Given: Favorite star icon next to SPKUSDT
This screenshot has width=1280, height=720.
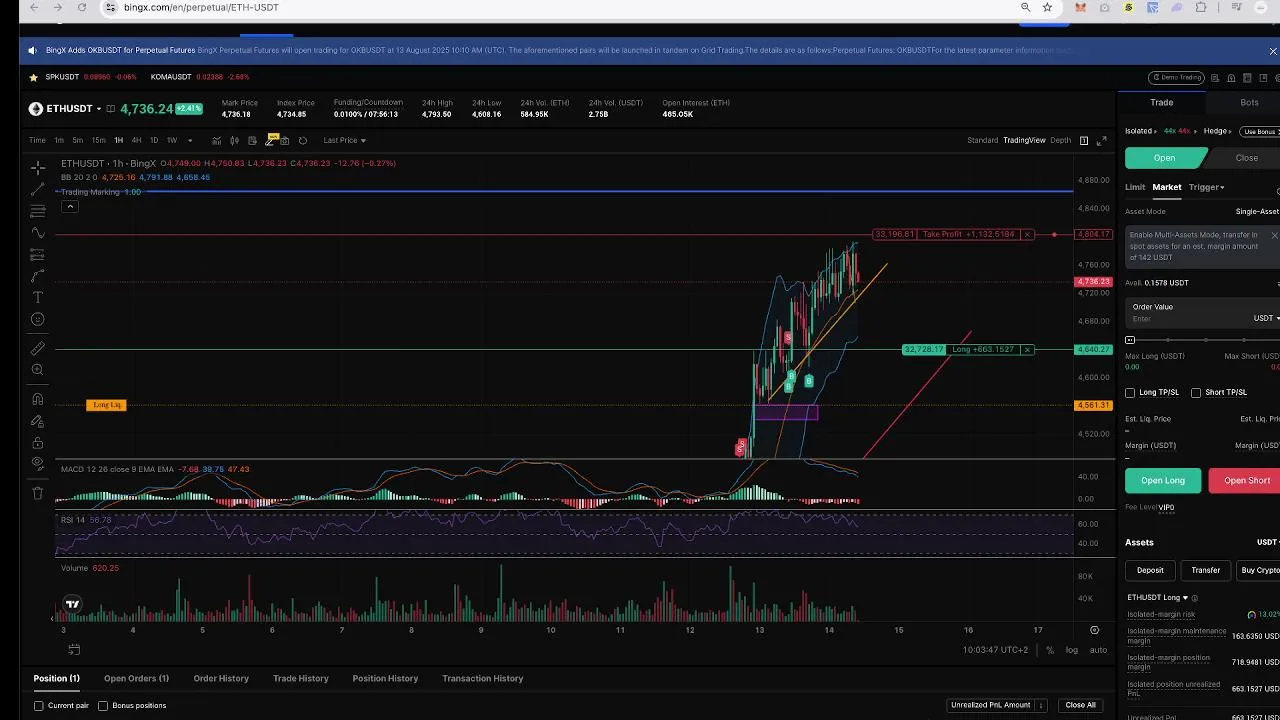Looking at the screenshot, I should 34,77.
